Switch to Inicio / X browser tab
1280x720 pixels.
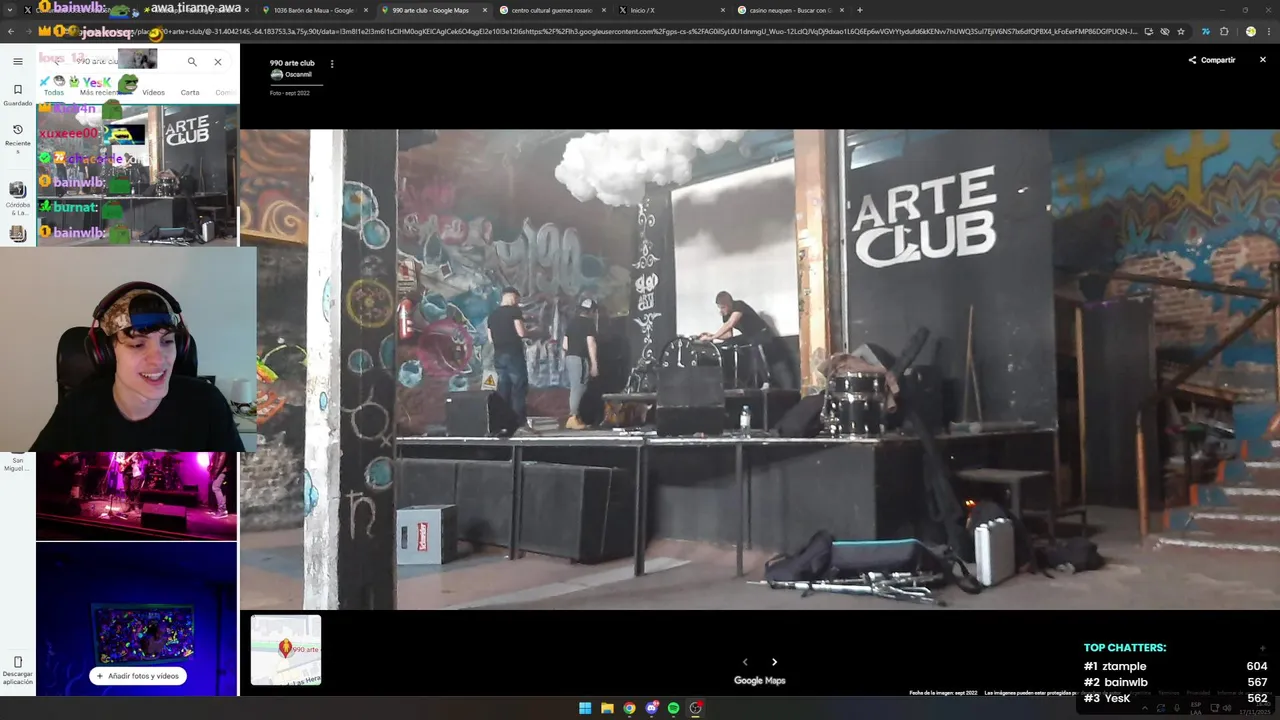[668, 10]
